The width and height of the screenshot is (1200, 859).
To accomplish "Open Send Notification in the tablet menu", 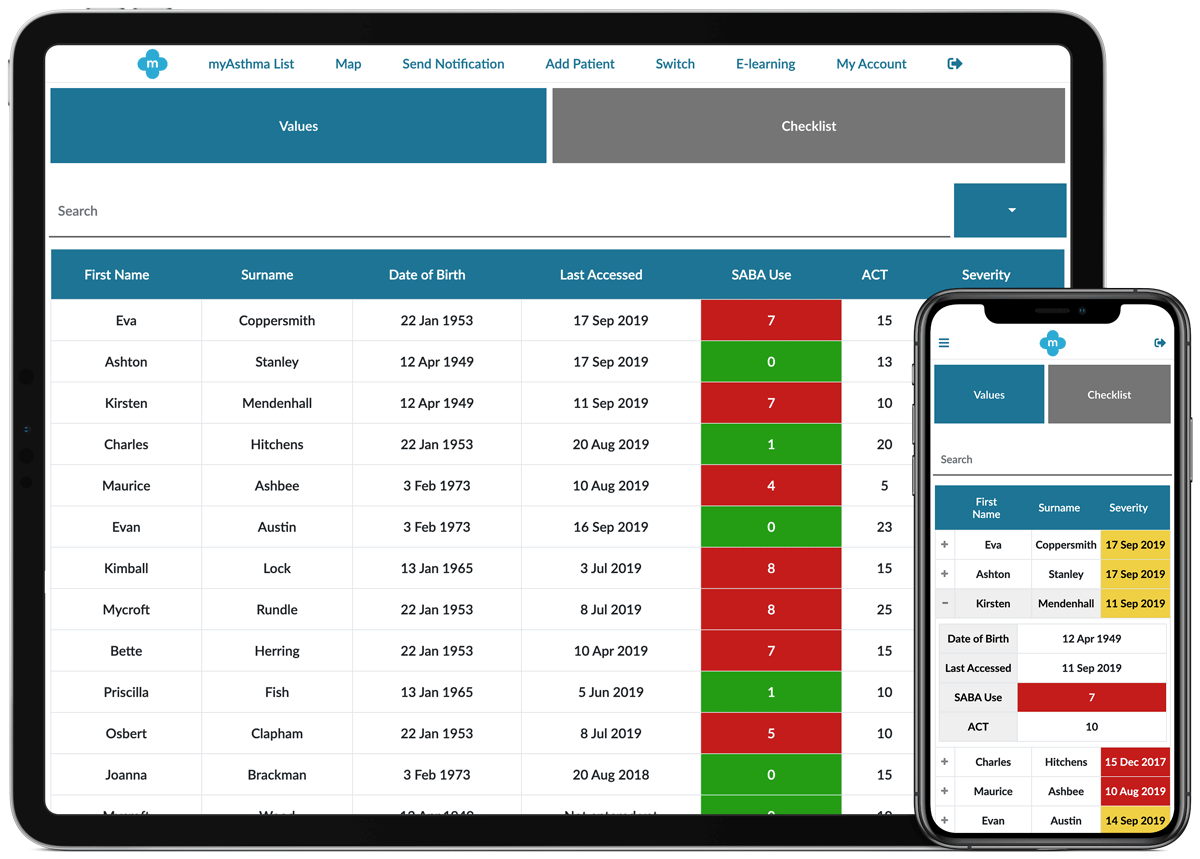I will [x=453, y=64].
